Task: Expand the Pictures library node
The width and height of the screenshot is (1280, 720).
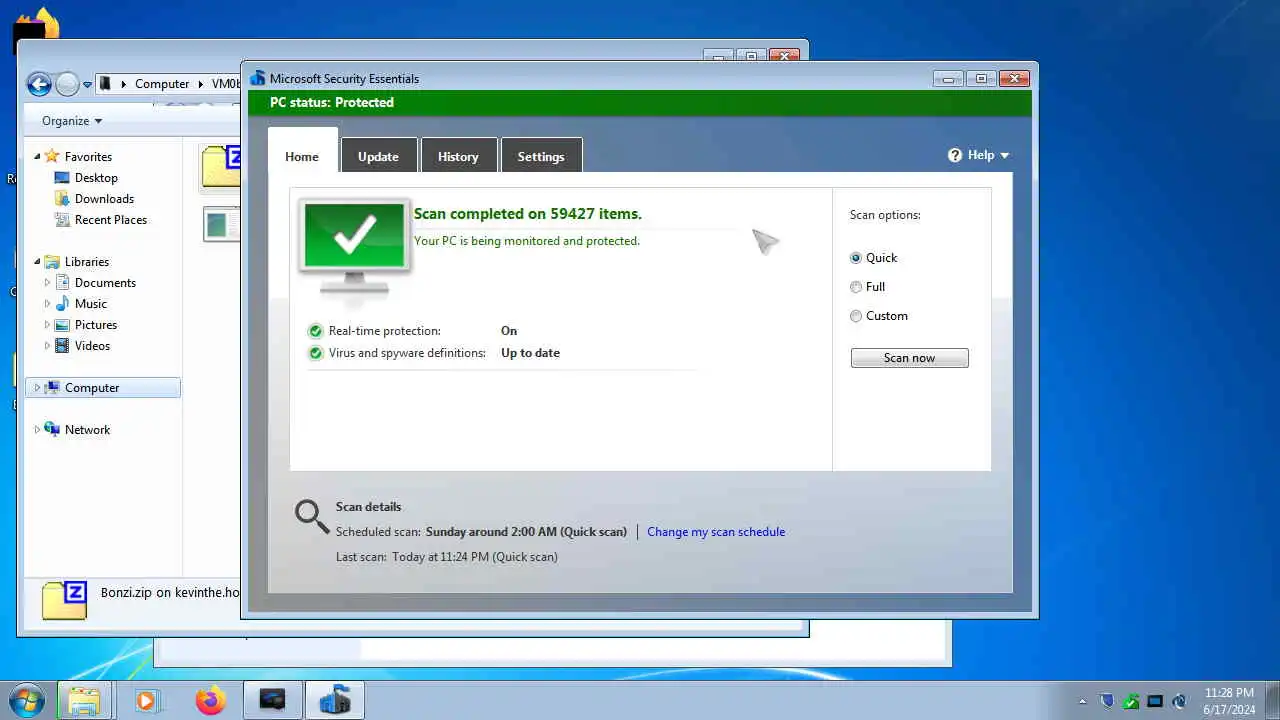Action: click(47, 325)
